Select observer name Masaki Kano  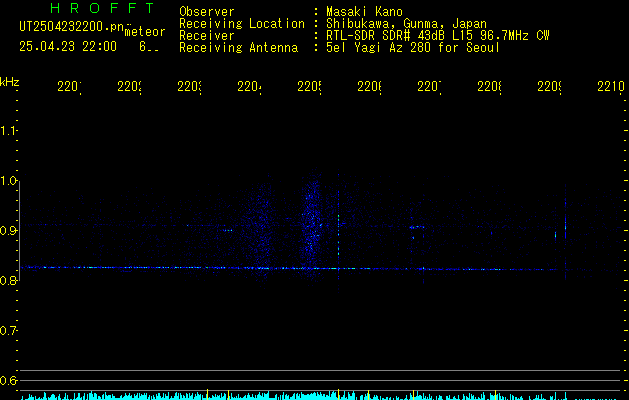click(x=364, y=11)
